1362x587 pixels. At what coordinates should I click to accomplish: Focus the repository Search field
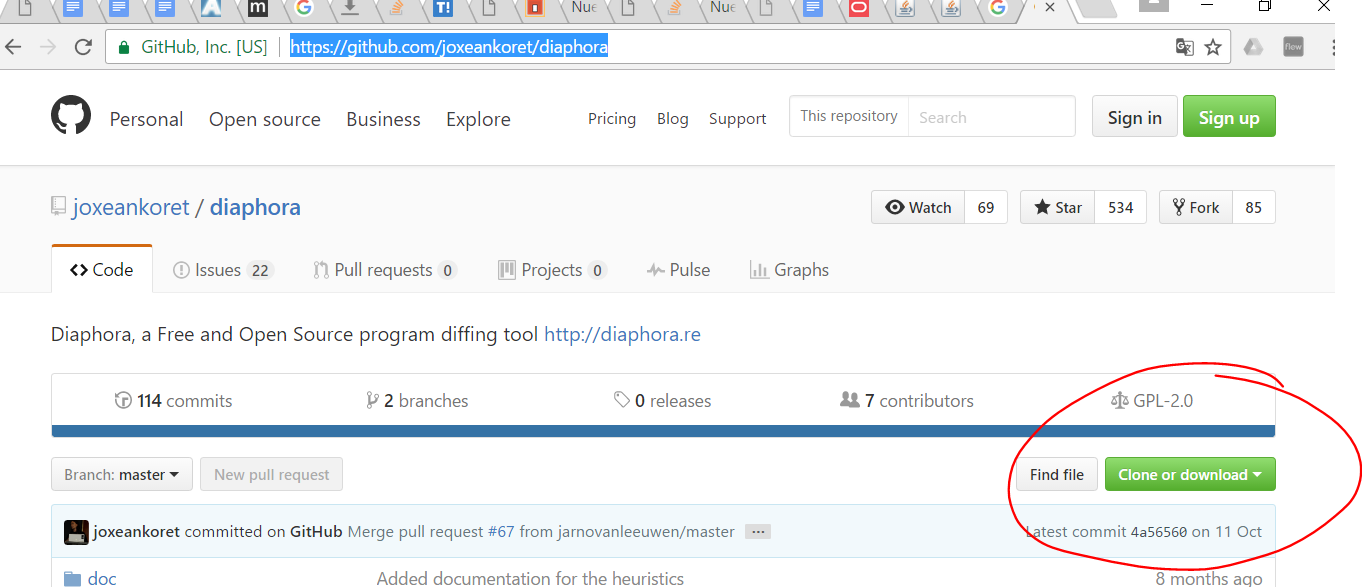(x=990, y=117)
